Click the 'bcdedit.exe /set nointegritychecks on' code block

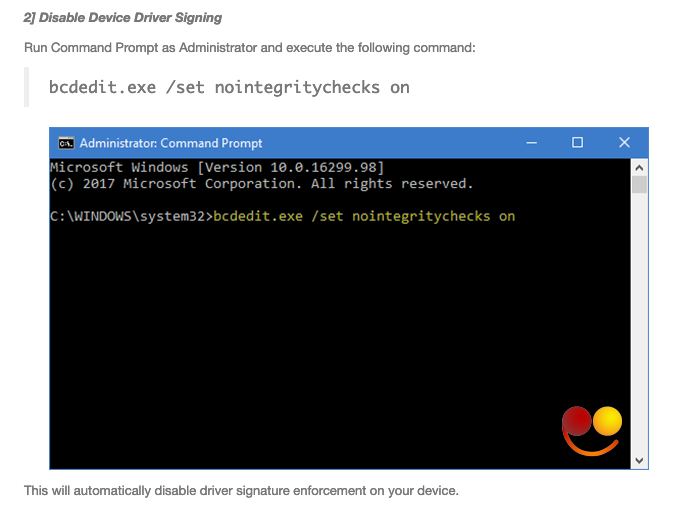pos(229,87)
